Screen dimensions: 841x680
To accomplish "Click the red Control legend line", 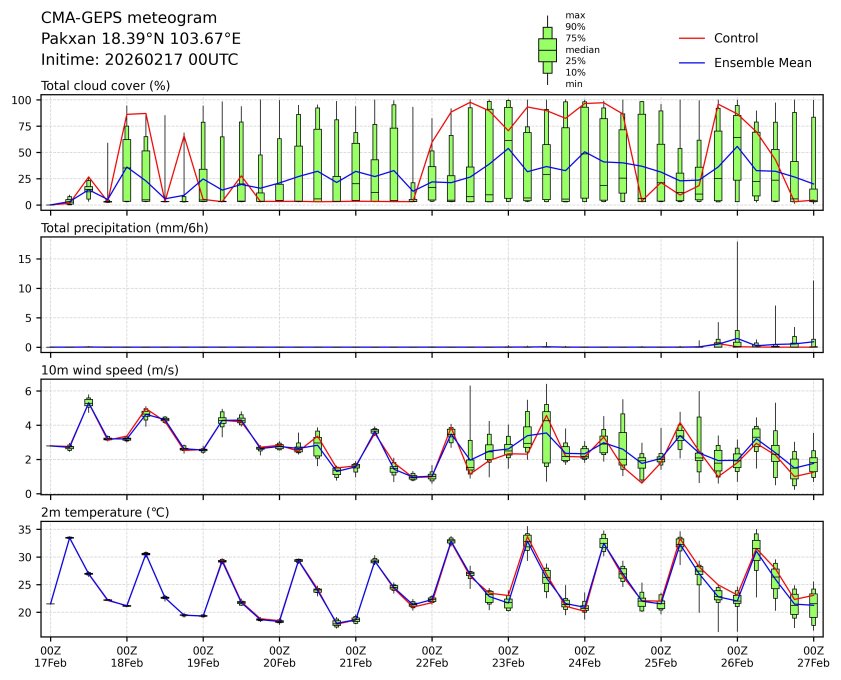I will tap(692, 38).
